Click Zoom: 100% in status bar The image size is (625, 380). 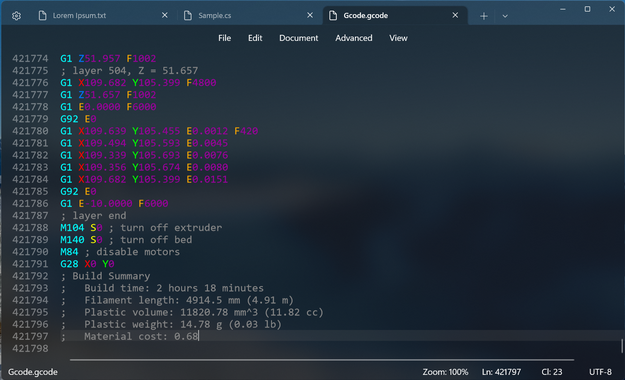click(x=445, y=372)
